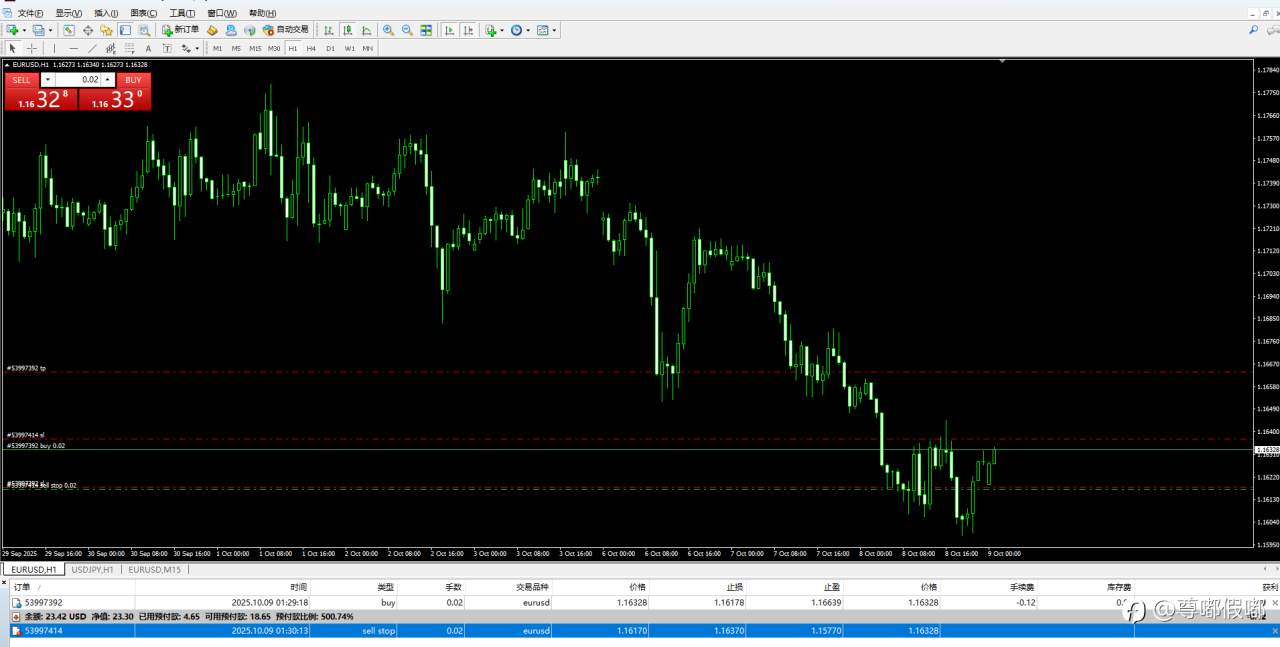This screenshot has width=1280, height=647.
Task: Click the red BUY button
Action: (133, 80)
